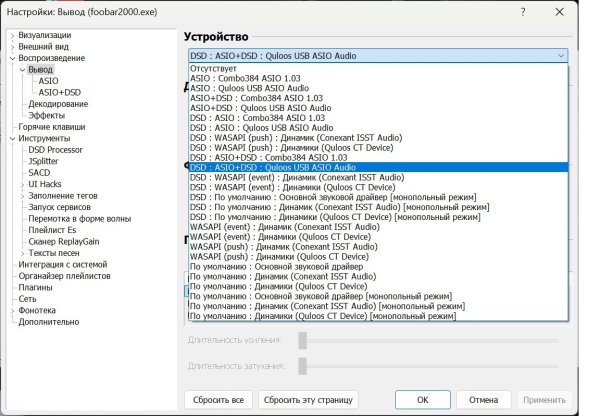This screenshot has width=600, height=416.
Task: Open the Интеграция с системой page
Action: coord(63,265)
